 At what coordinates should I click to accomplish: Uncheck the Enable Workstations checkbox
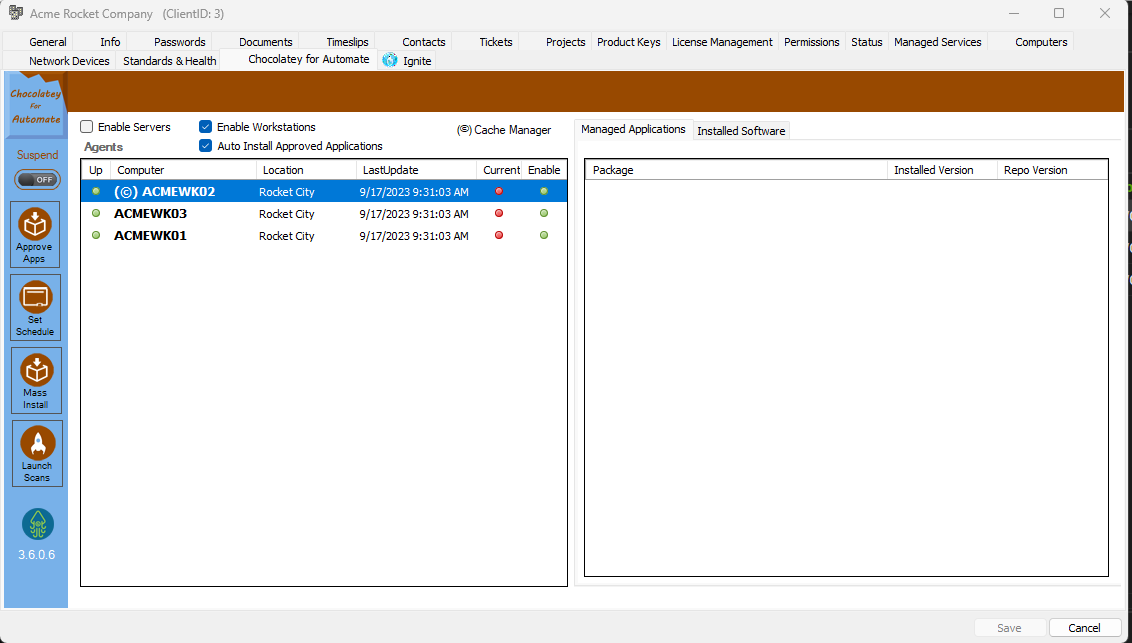click(x=206, y=127)
